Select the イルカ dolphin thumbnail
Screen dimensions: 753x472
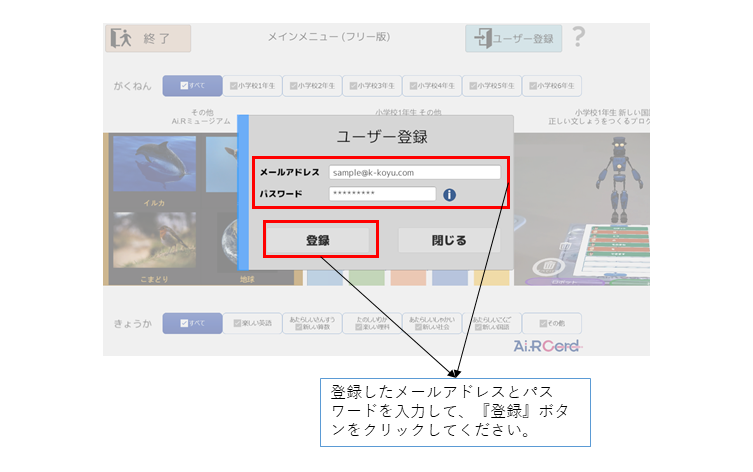pos(154,170)
